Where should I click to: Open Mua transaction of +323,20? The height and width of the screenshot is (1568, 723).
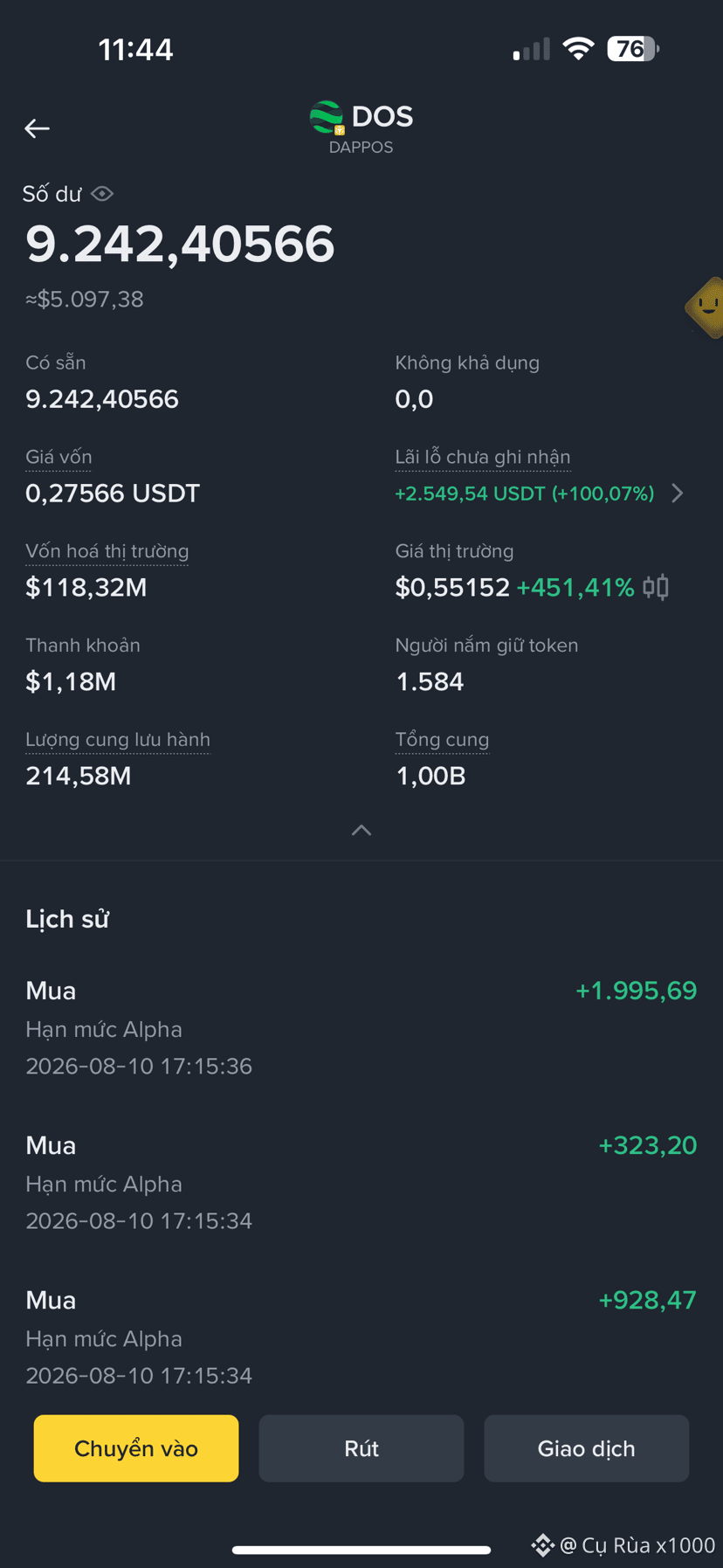pyautogui.click(x=361, y=1183)
